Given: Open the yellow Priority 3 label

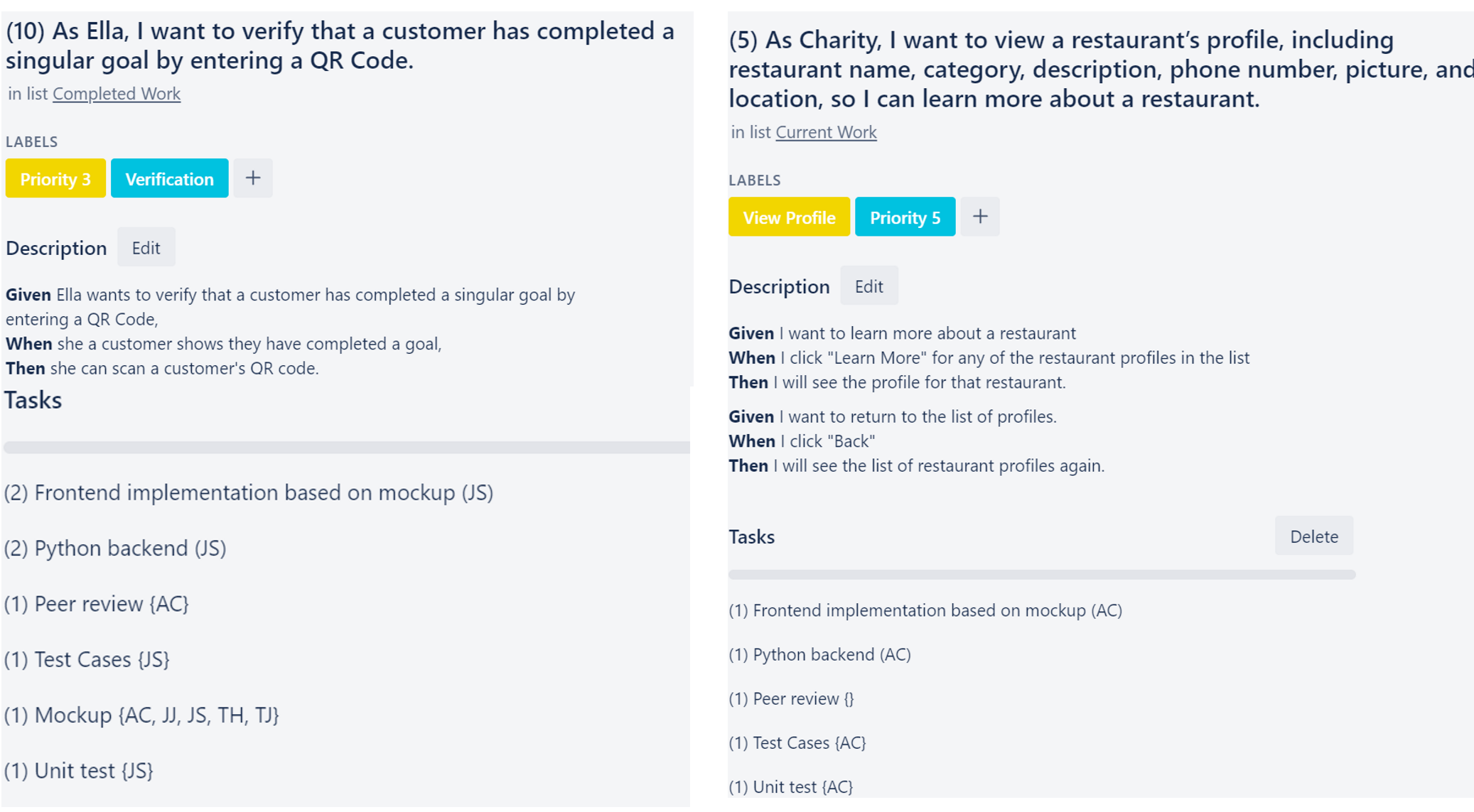Looking at the screenshot, I should point(55,178).
